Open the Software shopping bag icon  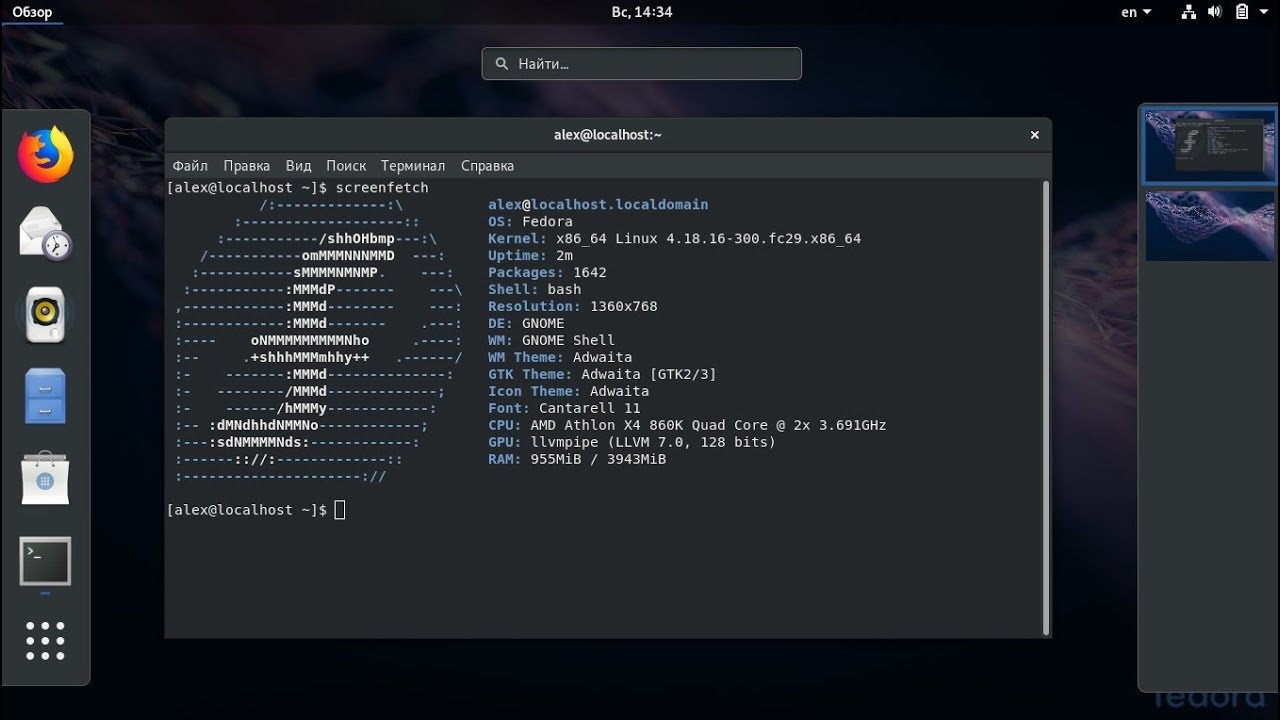click(x=45, y=478)
